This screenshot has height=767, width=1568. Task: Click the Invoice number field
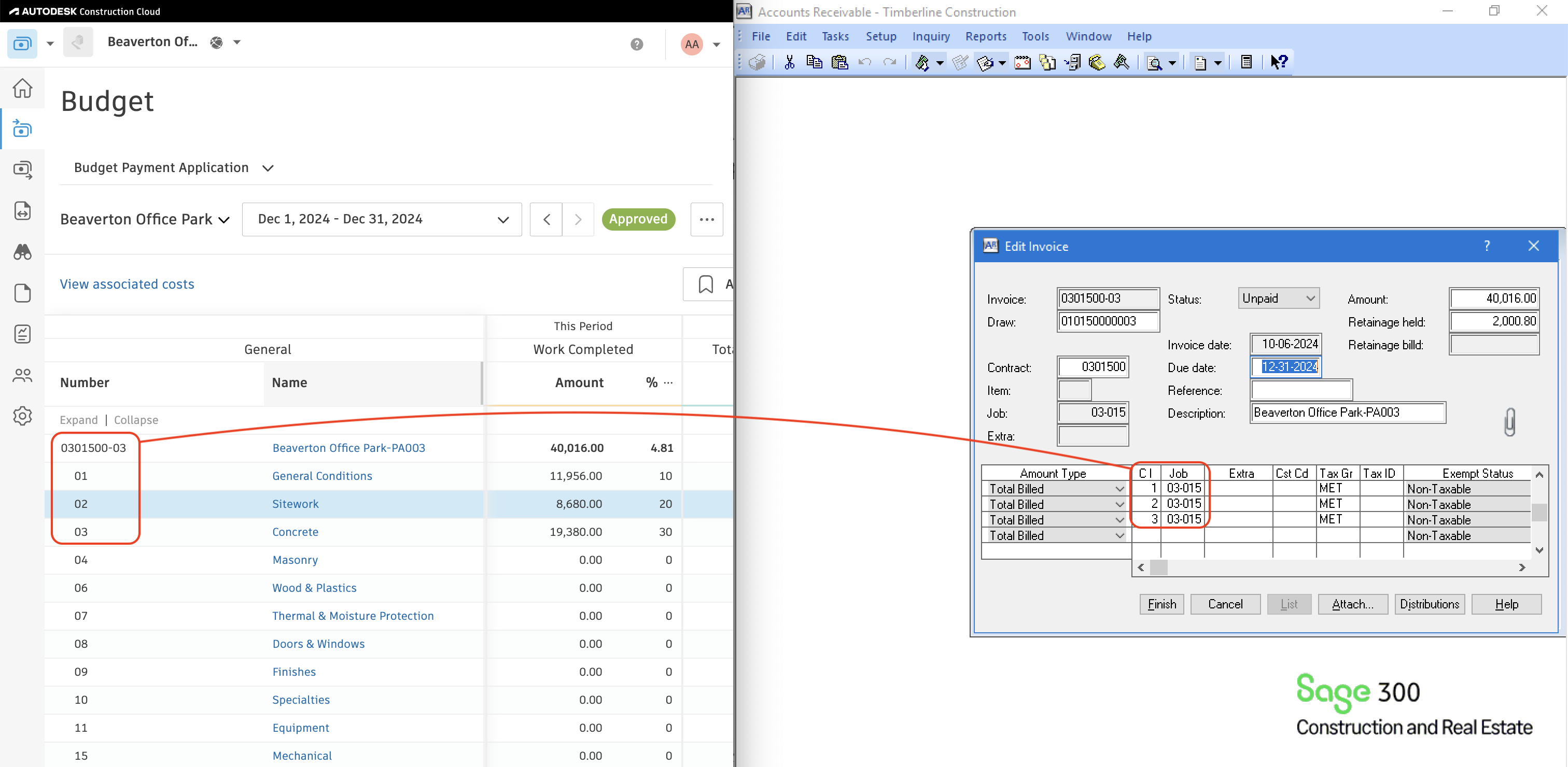click(x=1108, y=298)
